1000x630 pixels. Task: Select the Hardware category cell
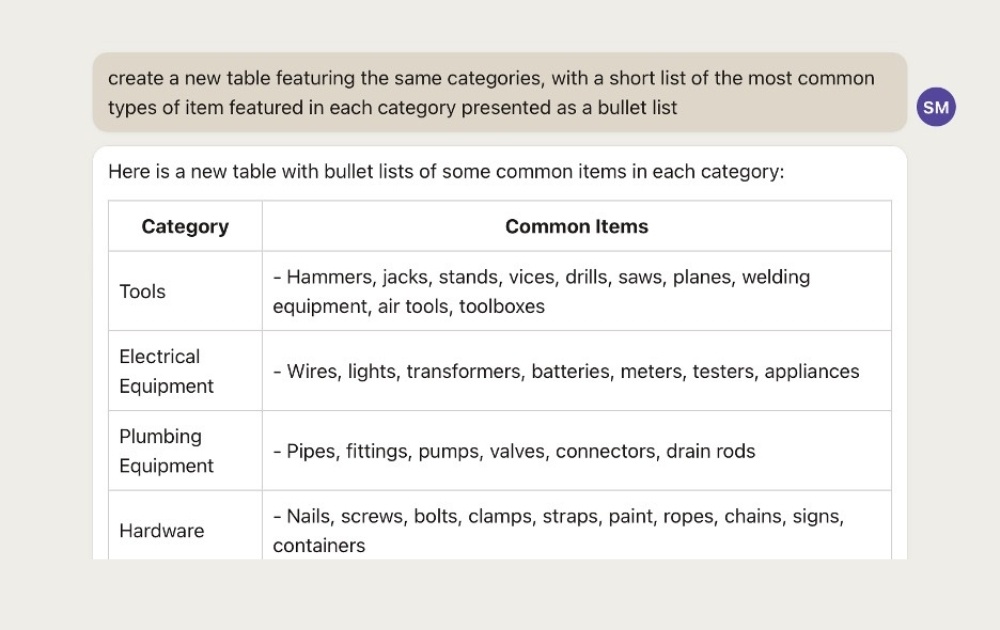tap(185, 525)
